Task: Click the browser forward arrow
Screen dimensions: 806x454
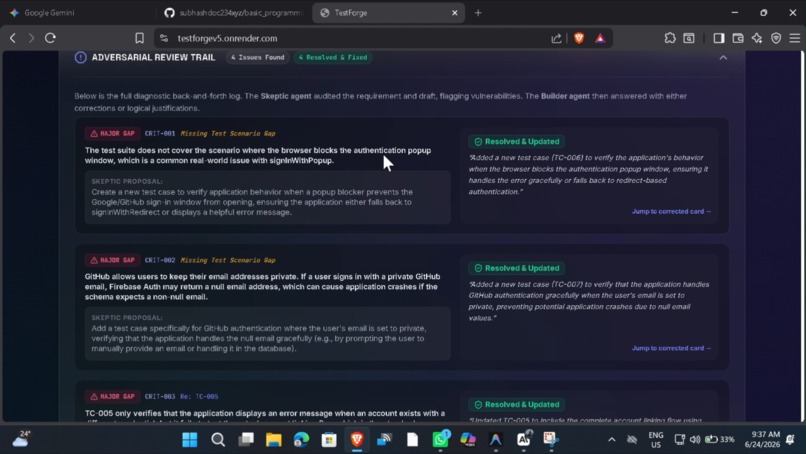Action: pos(31,38)
